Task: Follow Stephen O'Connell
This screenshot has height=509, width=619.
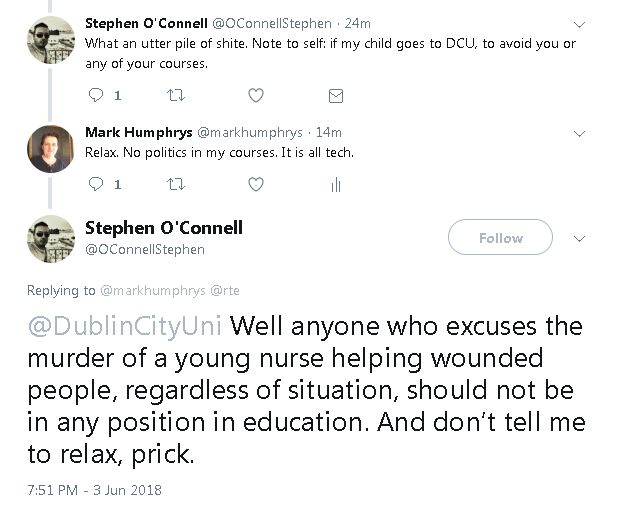Action: click(500, 238)
